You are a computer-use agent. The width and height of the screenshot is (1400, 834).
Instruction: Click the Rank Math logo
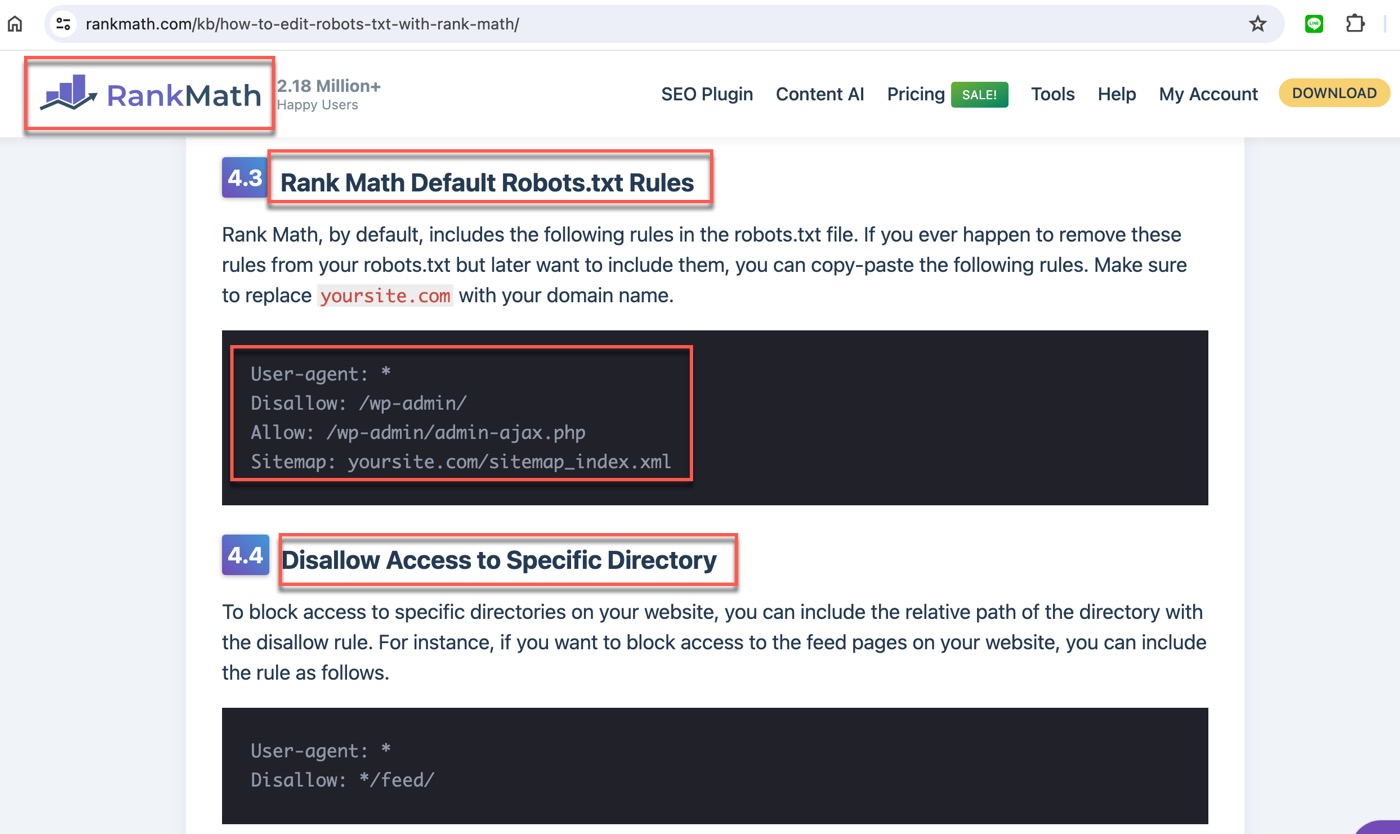150,94
